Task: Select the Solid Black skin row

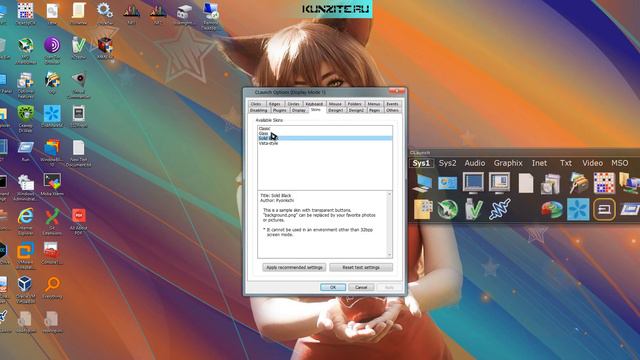Action: pyautogui.click(x=325, y=138)
